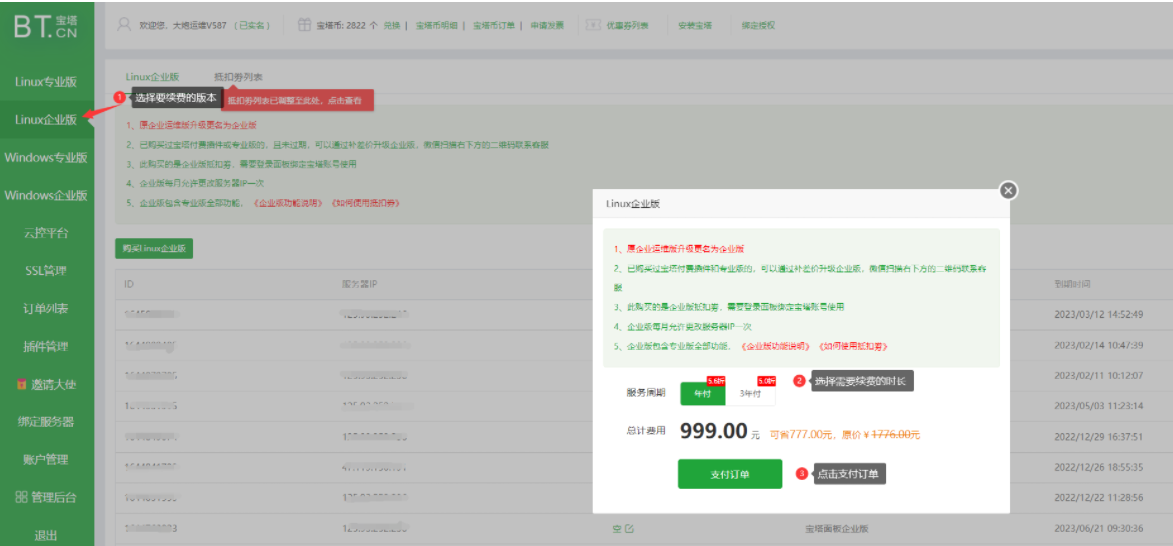This screenshot has width=1173, height=546.
Task: Click the coupon ticket icon
Action: coord(593,25)
